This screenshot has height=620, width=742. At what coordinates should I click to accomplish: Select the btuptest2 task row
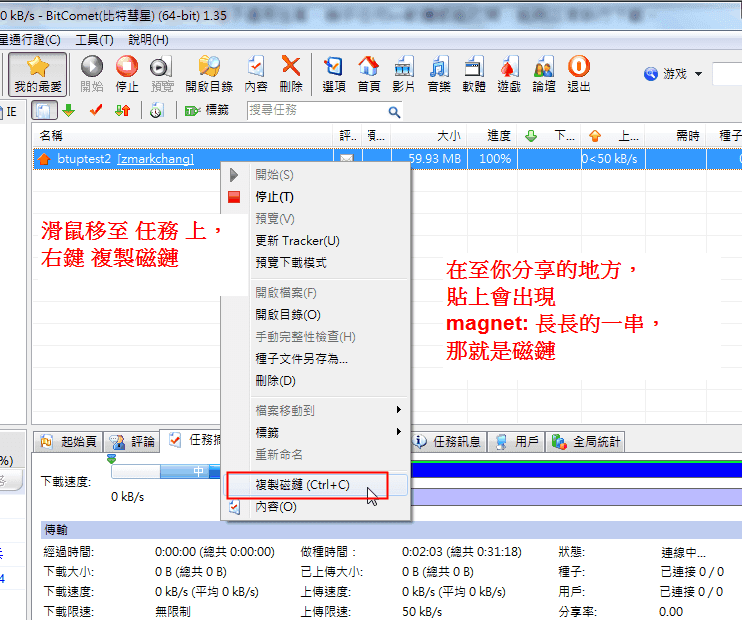coord(387,159)
